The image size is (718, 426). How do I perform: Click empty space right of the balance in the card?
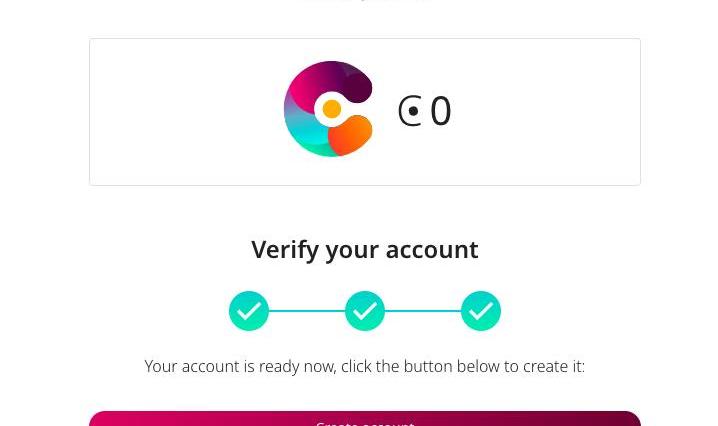(x=550, y=111)
